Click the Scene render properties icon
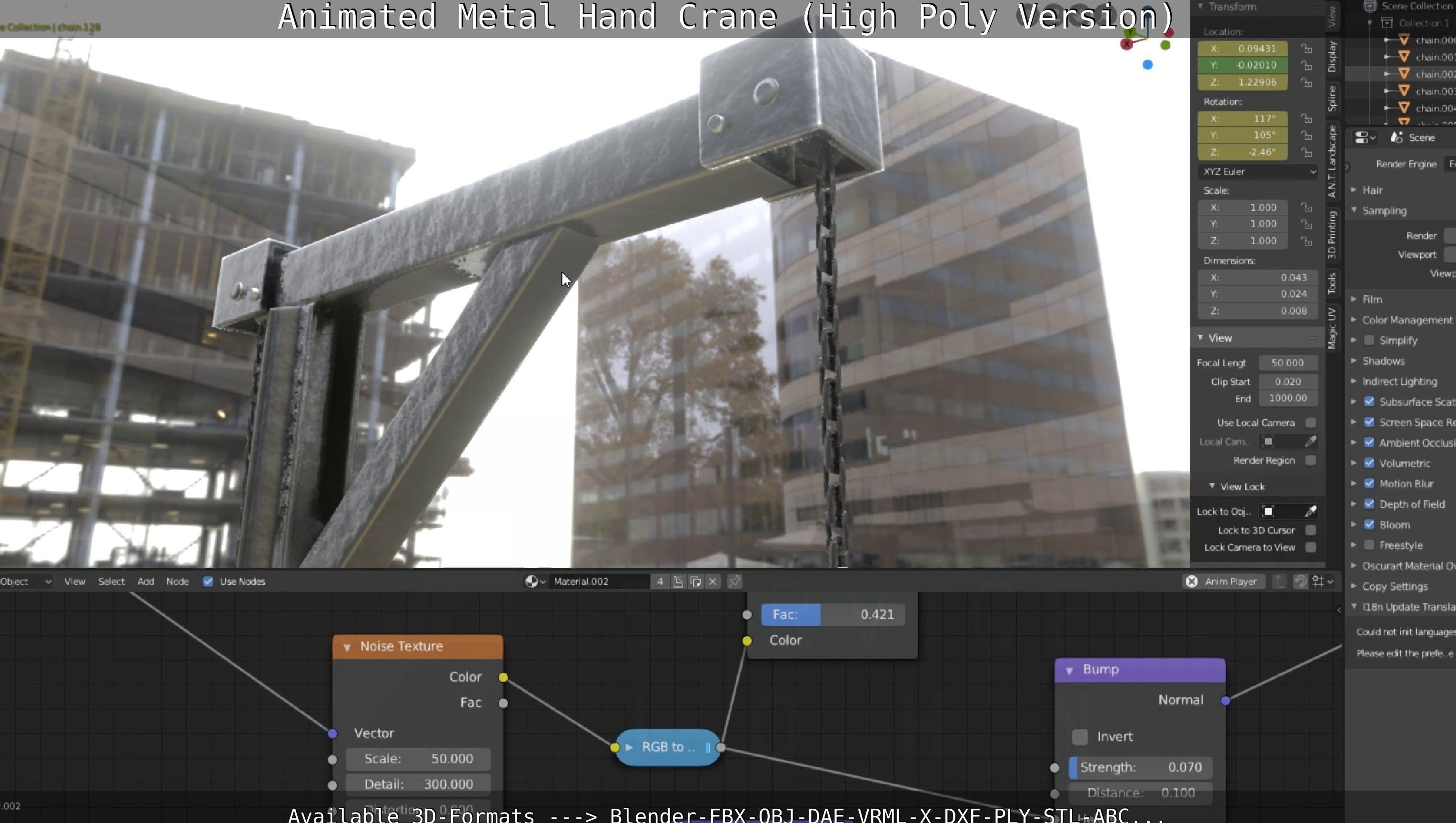This screenshot has height=823, width=1456. coord(1397,137)
